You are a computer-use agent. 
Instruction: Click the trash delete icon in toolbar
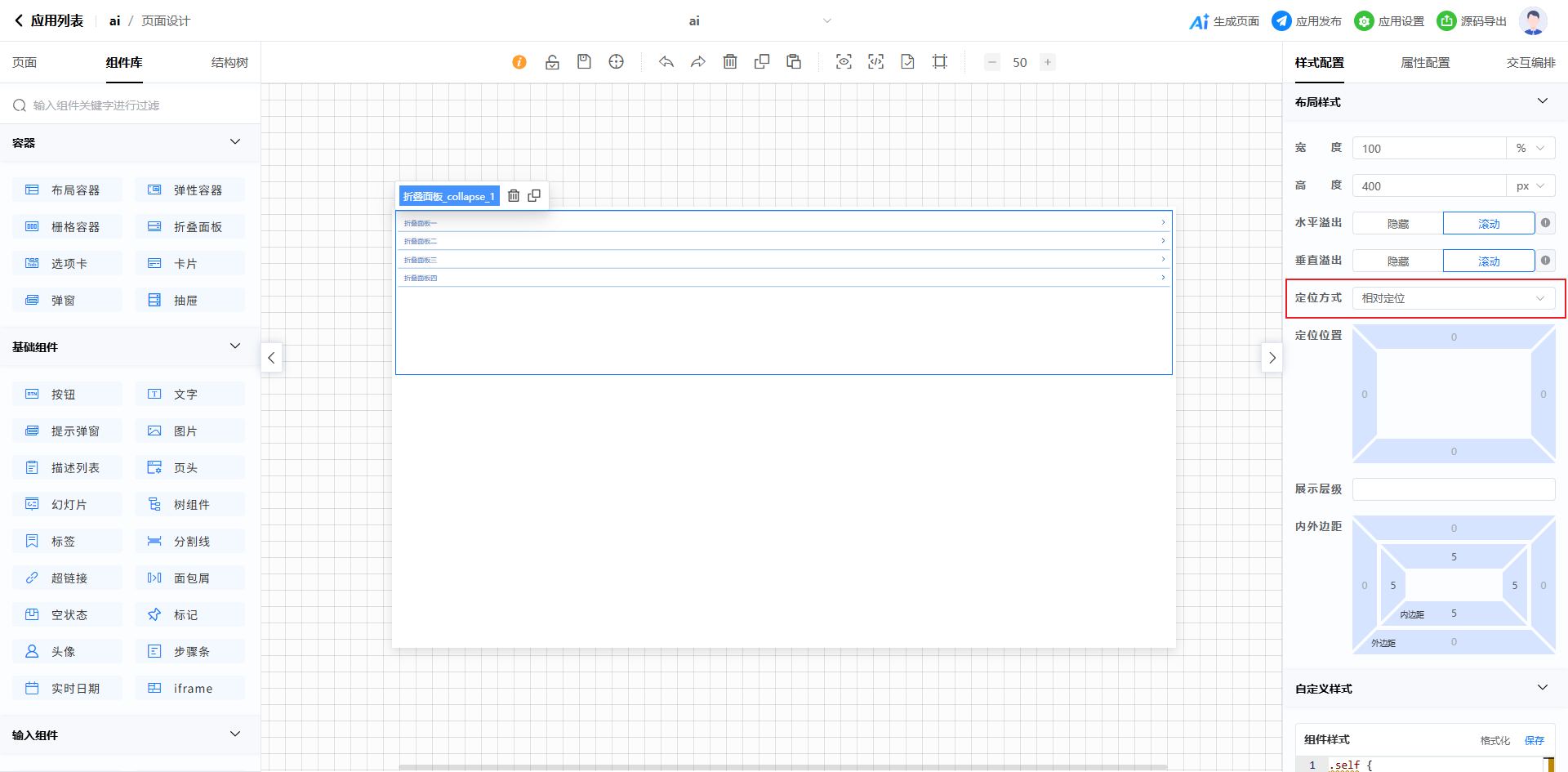[x=730, y=62]
